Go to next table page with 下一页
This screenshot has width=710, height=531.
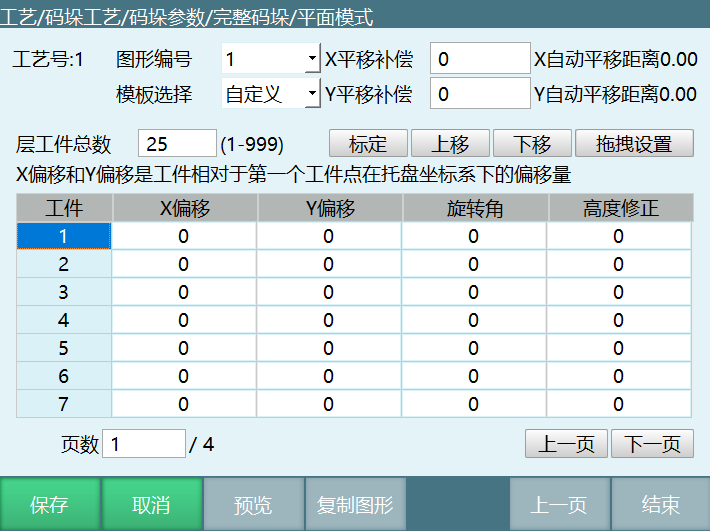click(652, 444)
